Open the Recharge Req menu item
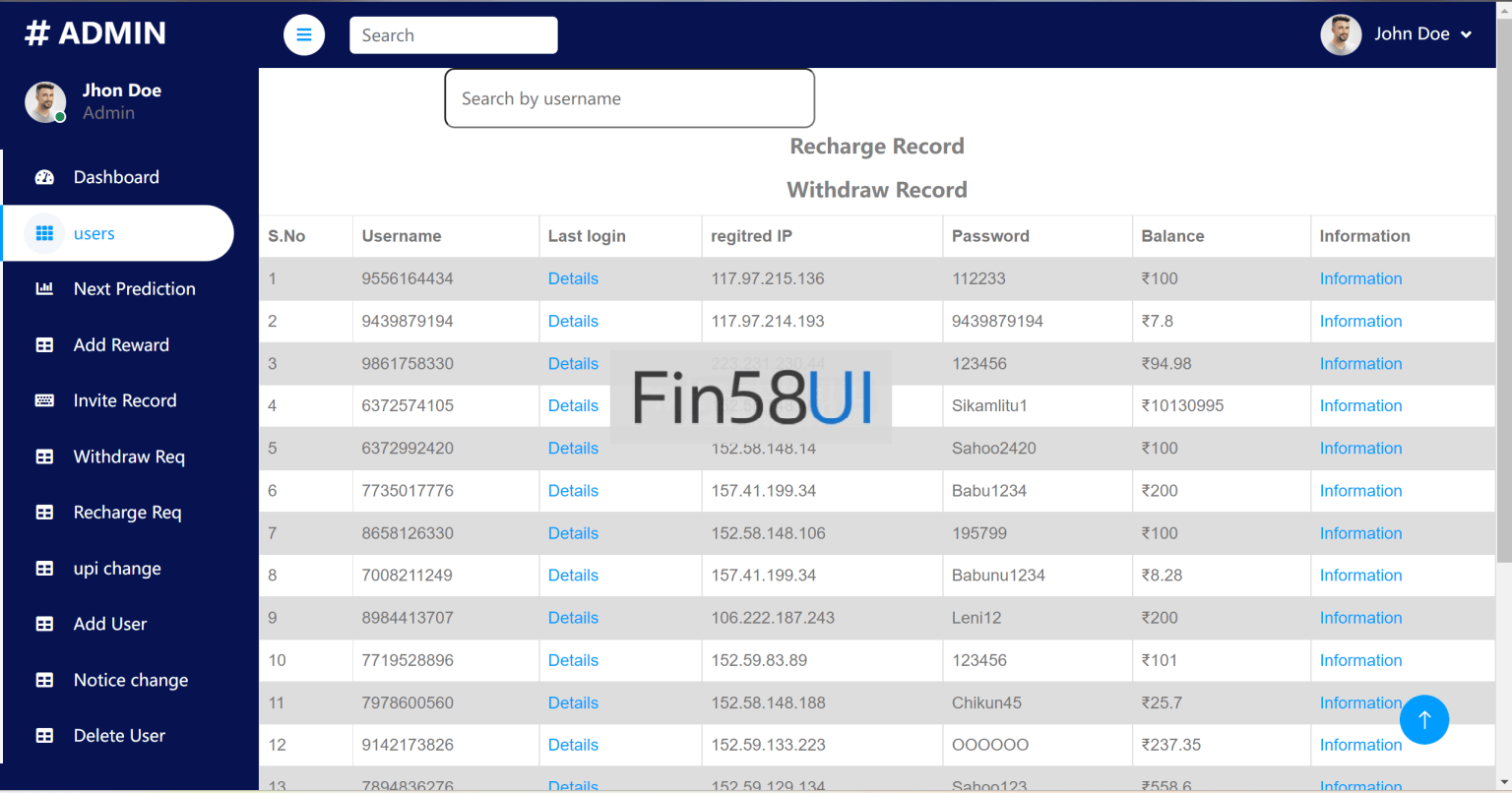Viewport: 1512px width, 793px height. point(127,513)
